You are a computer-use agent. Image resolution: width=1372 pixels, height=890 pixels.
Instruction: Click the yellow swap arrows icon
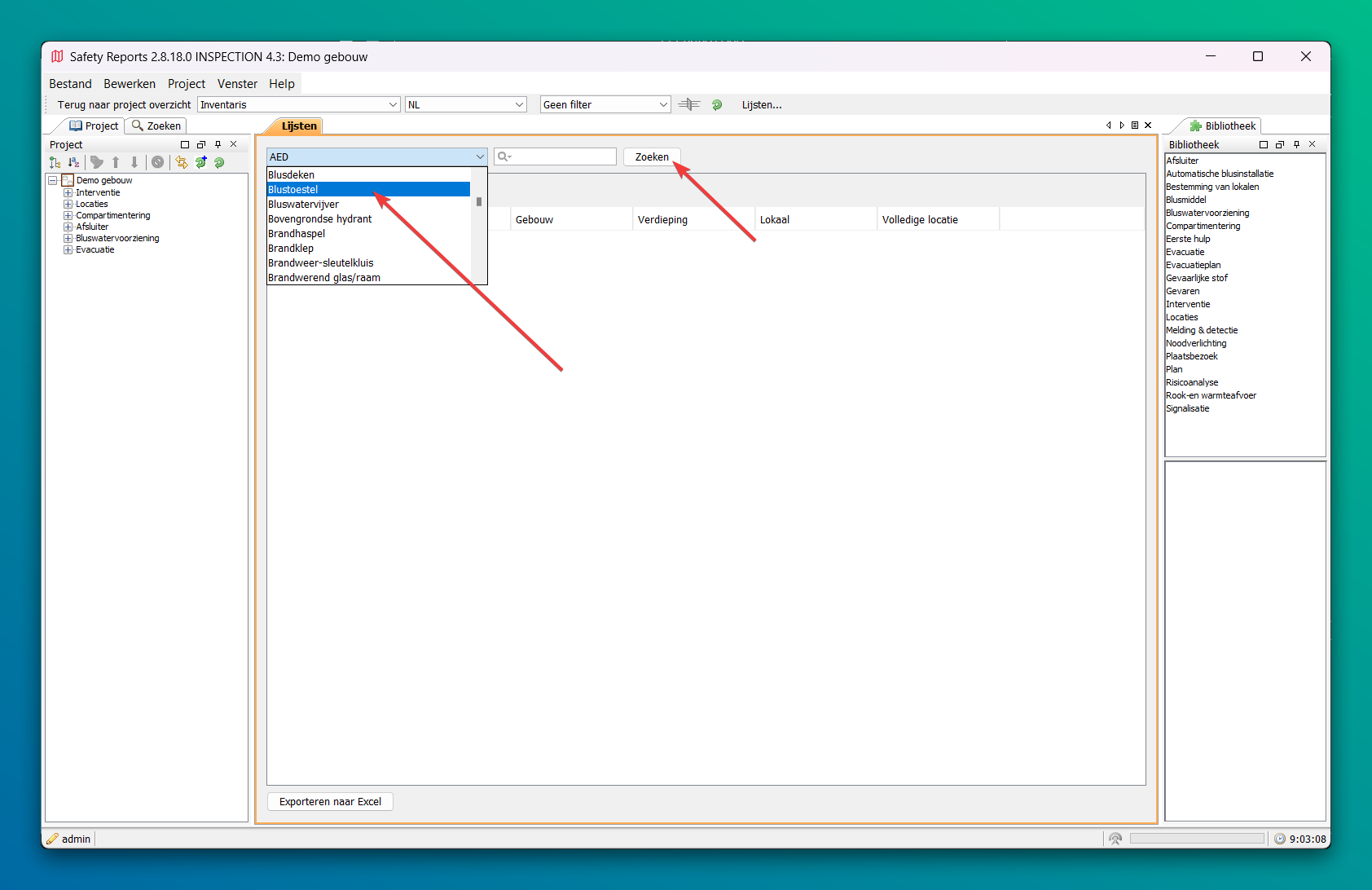(182, 162)
